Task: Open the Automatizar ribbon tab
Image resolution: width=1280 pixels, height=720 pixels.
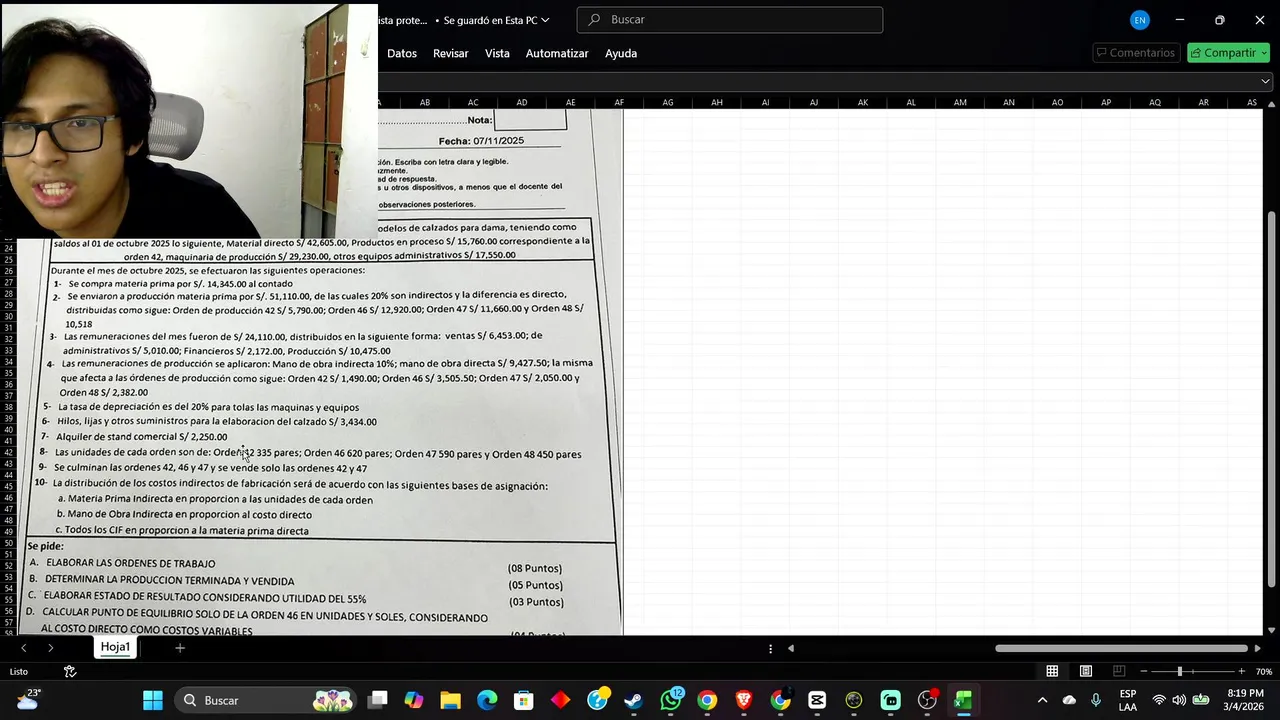Action: [557, 53]
